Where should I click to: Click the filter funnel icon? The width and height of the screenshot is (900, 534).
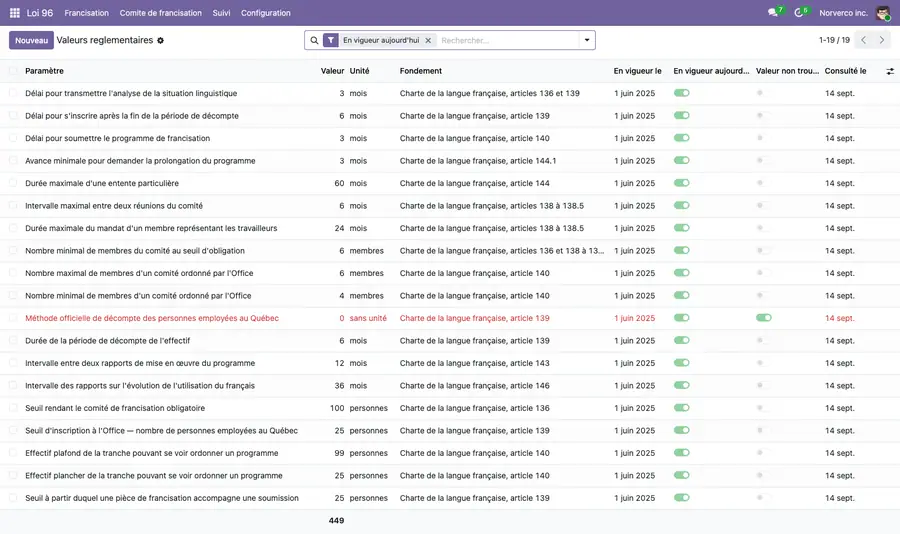click(x=331, y=40)
